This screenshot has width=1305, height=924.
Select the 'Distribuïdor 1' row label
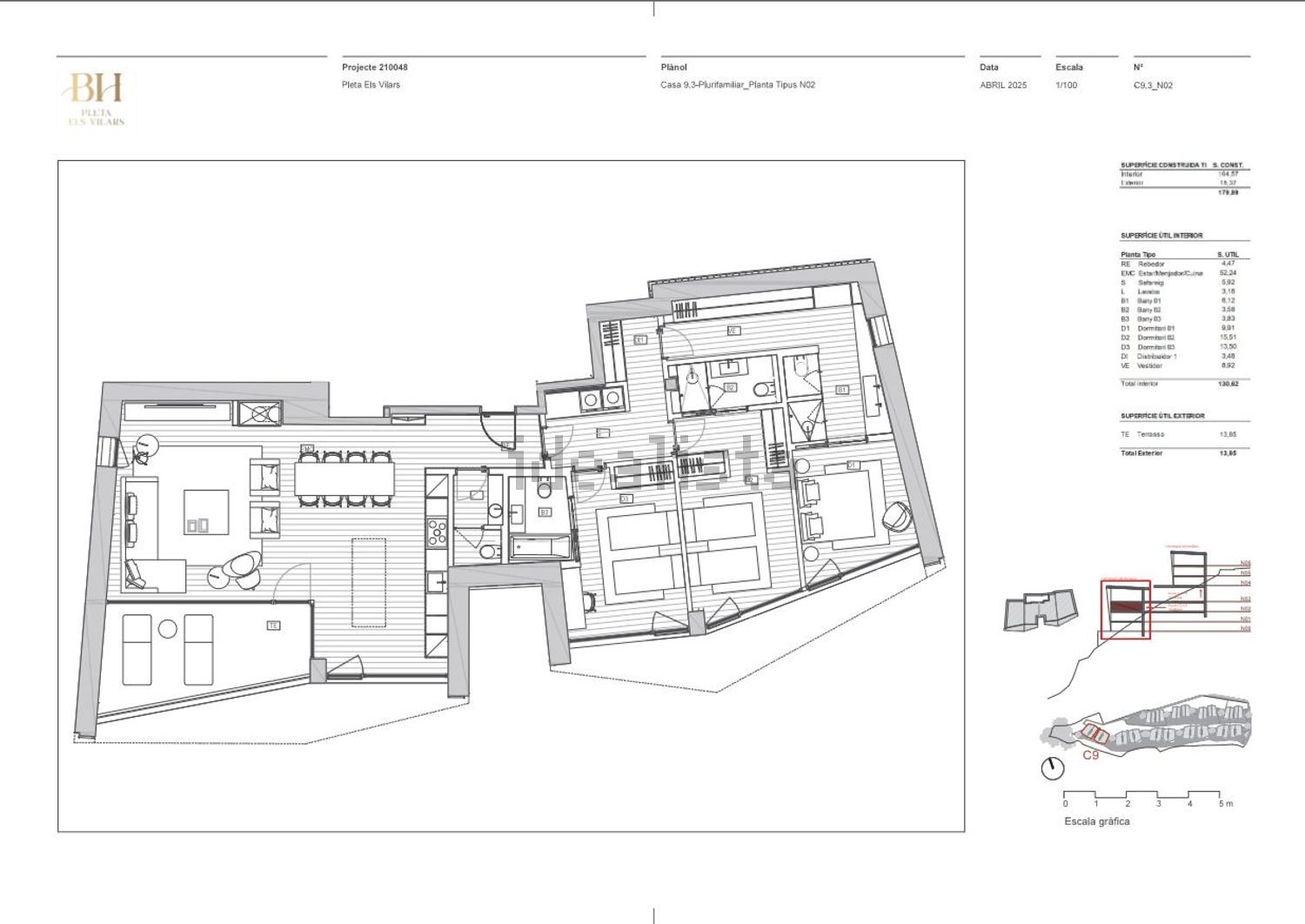[x=1157, y=356]
